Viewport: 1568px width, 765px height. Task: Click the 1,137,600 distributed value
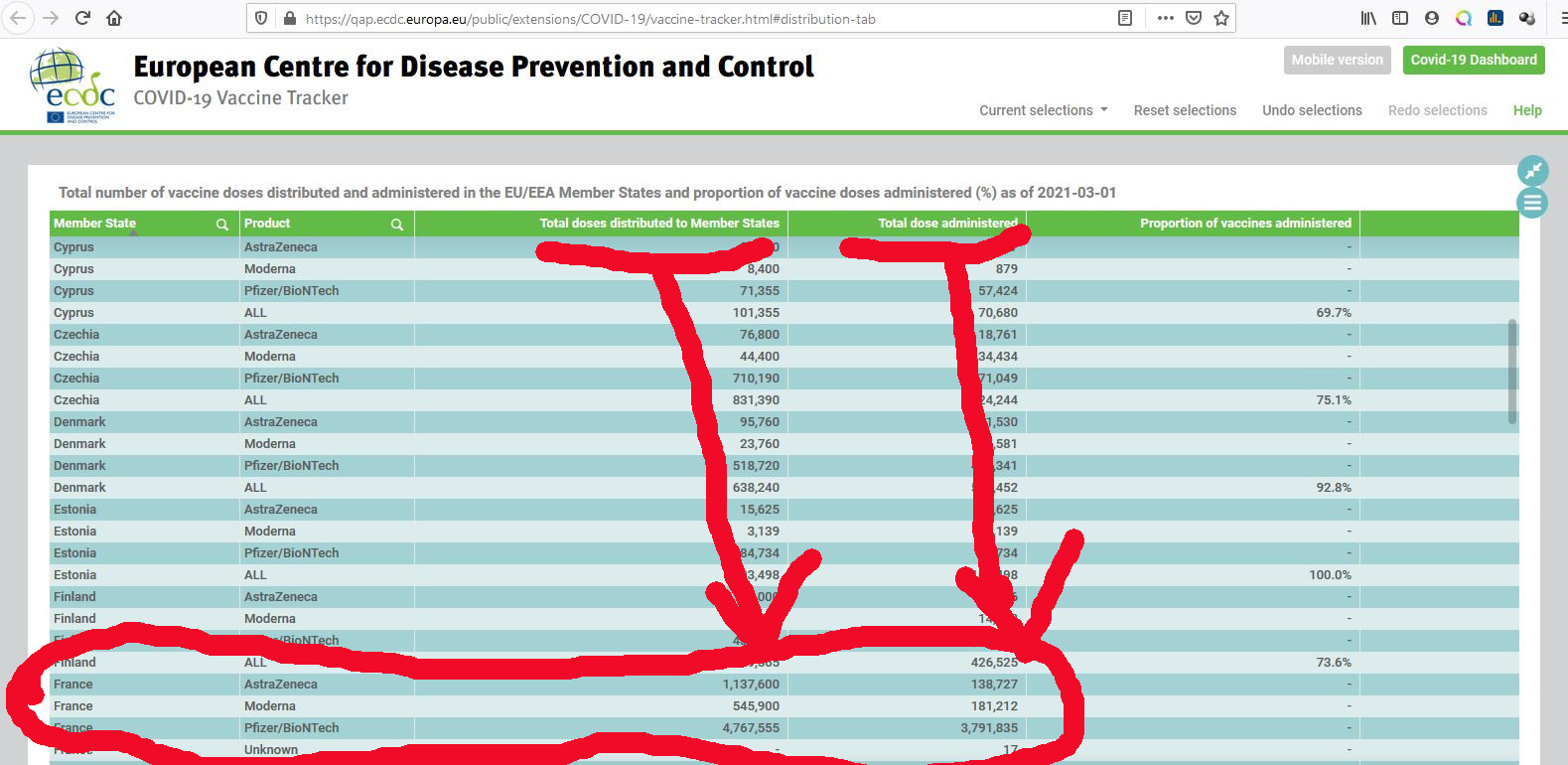(751, 685)
